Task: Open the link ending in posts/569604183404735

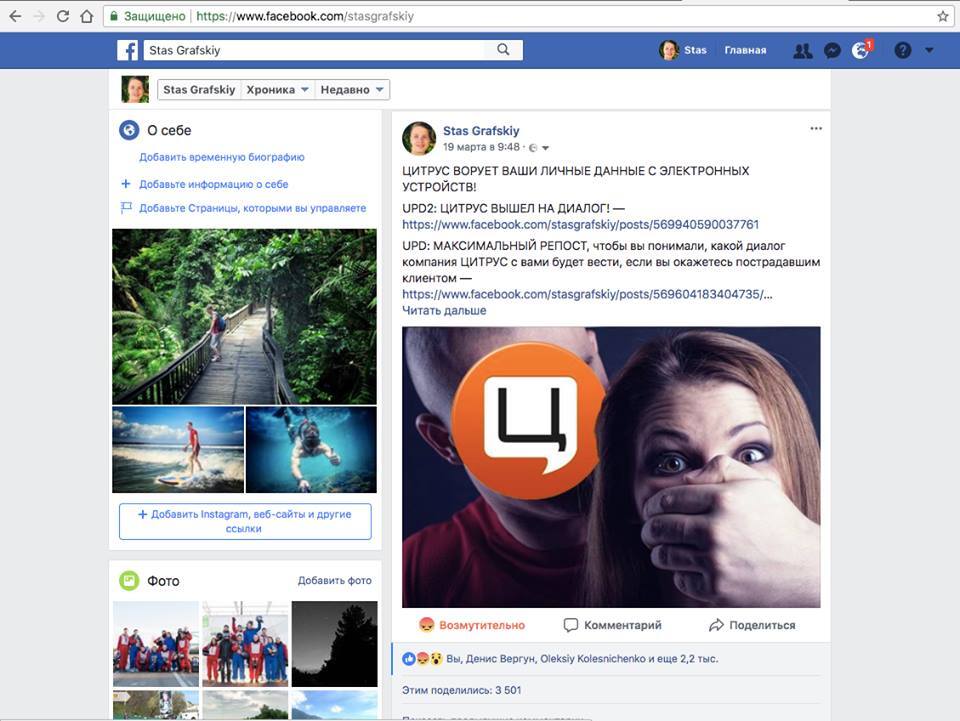Action: pos(587,294)
